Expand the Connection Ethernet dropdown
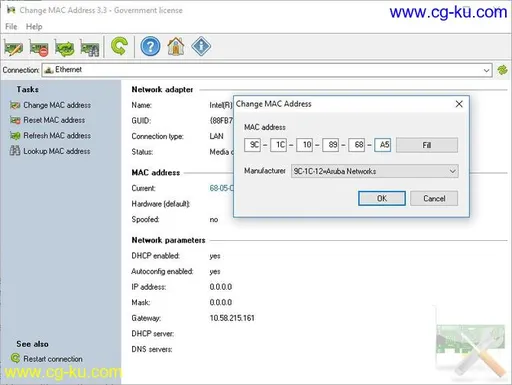Screen dimensions: 512x385 [x=486, y=70]
